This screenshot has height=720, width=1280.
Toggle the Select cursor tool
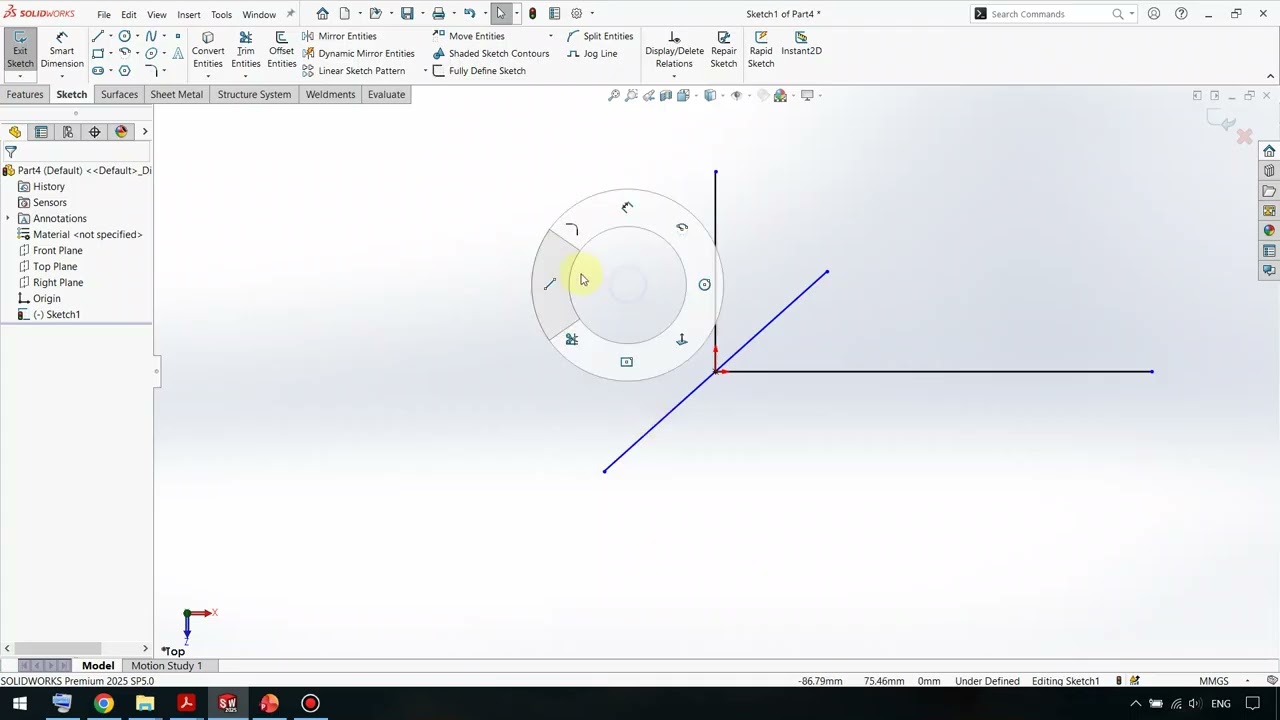(x=501, y=14)
